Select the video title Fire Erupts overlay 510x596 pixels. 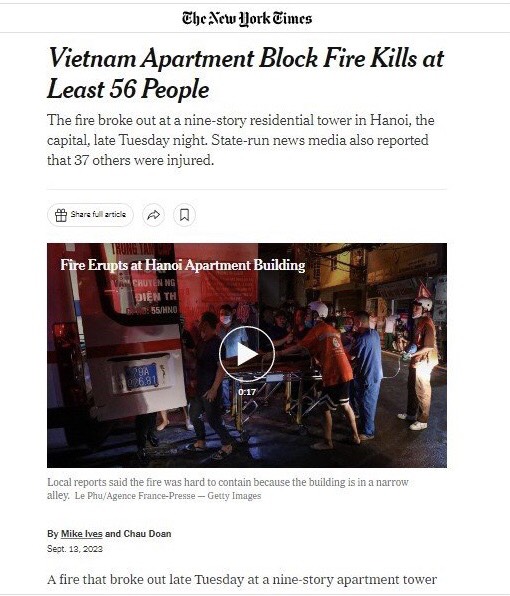(x=183, y=265)
